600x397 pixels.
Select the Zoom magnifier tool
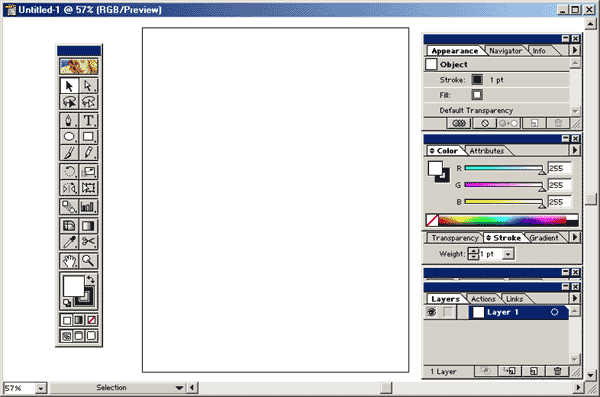(88, 261)
